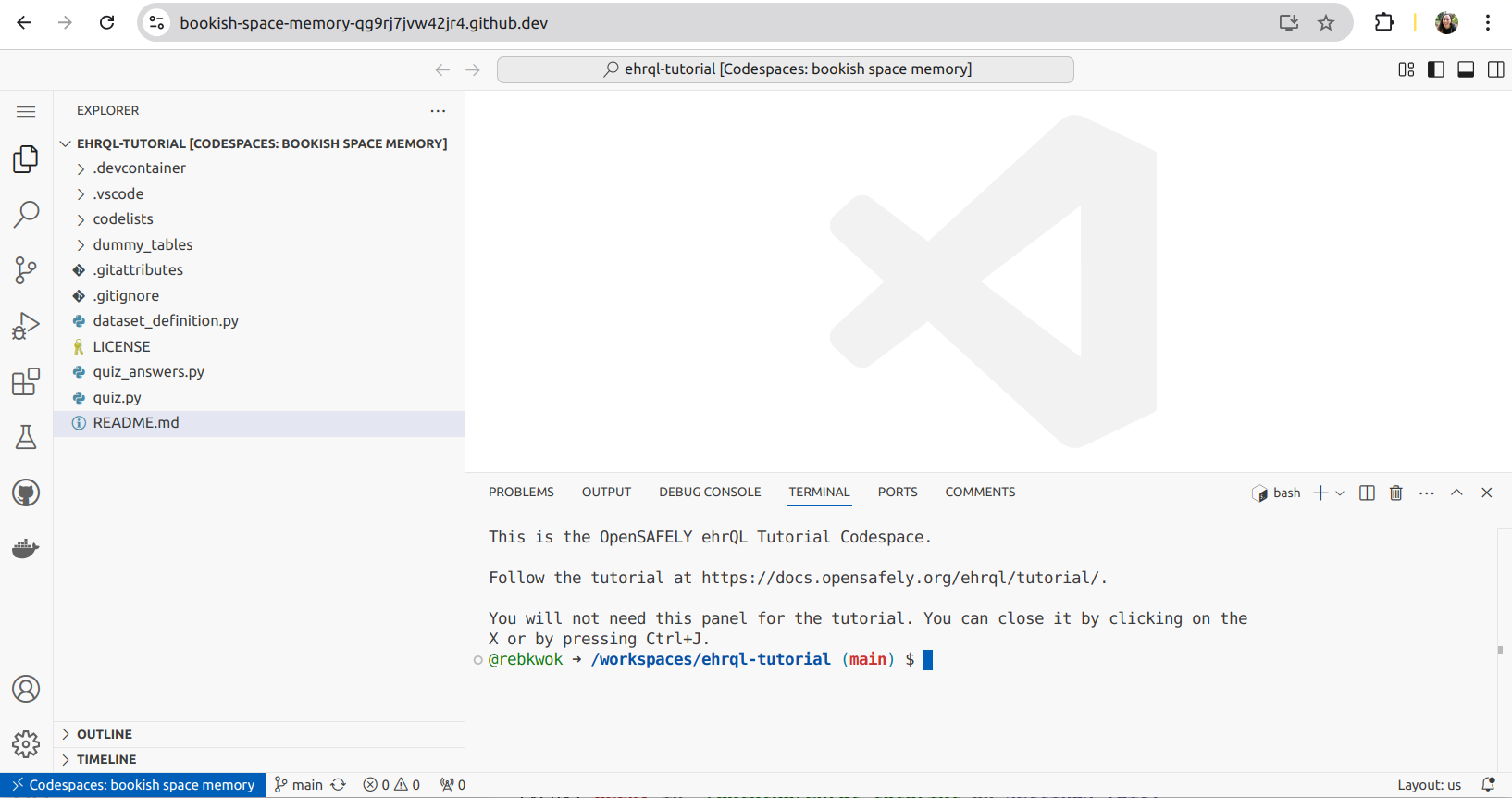Screen dimensions: 1512x798
Task: Click the ehrql-tutorial command center search box
Action: (x=785, y=69)
